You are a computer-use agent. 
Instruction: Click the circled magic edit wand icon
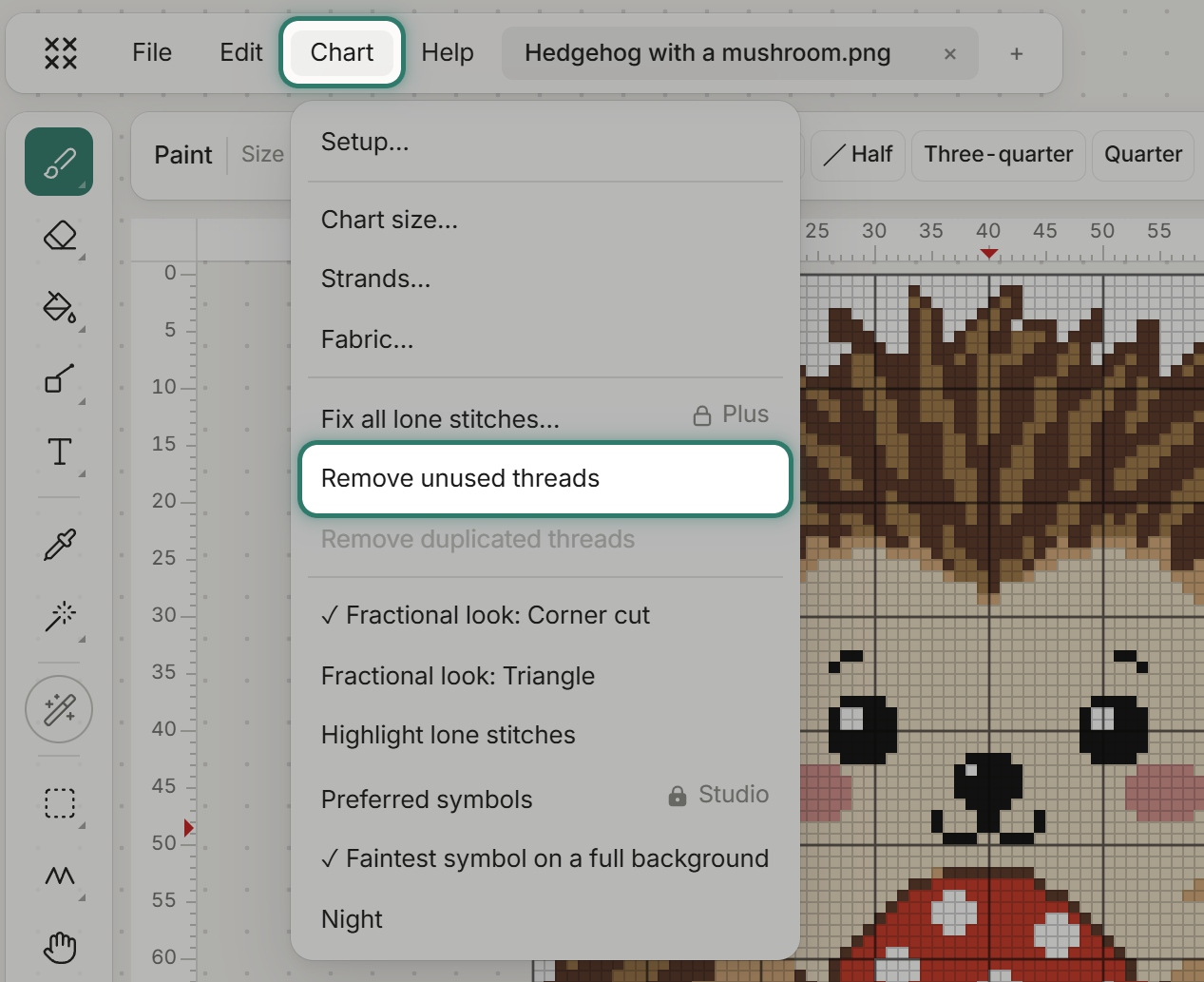pos(59,709)
